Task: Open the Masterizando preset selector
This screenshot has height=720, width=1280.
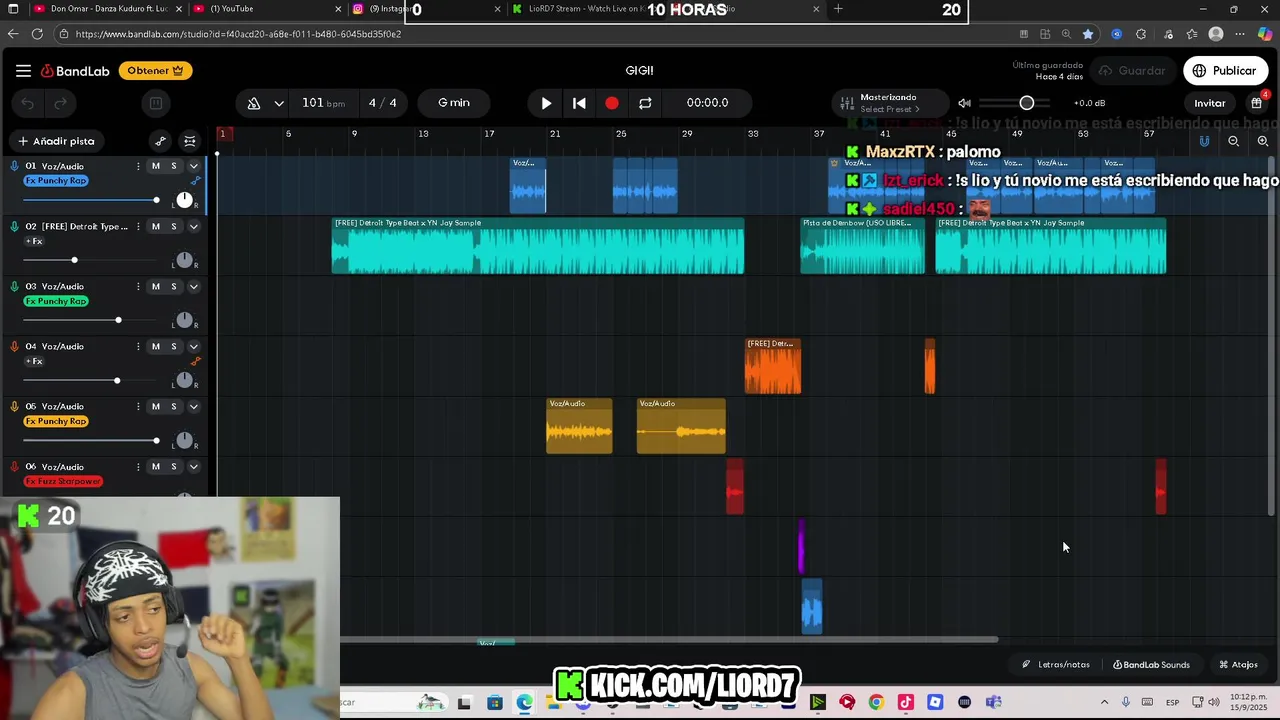Action: tap(888, 103)
